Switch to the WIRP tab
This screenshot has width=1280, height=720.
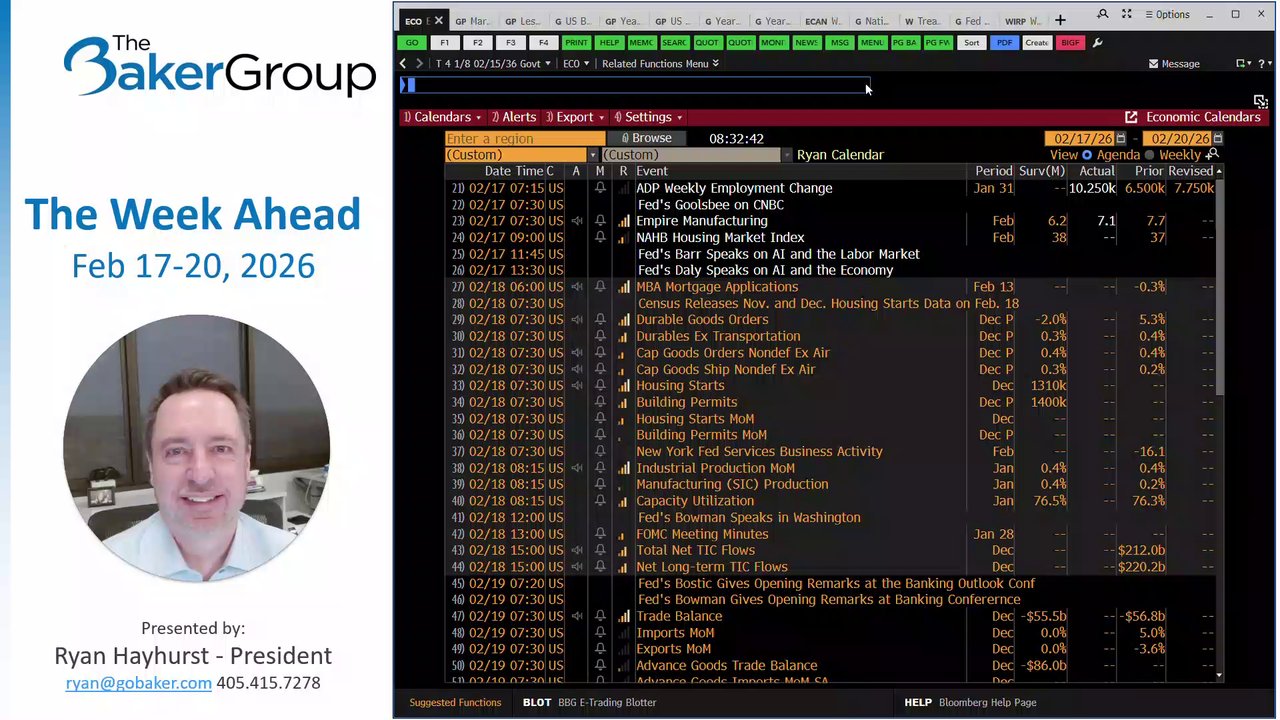(1022, 21)
